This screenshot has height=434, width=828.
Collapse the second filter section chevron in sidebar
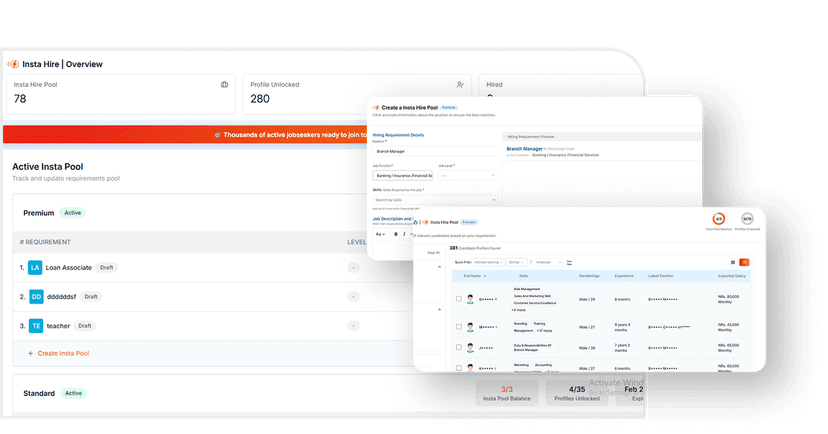tap(439, 309)
